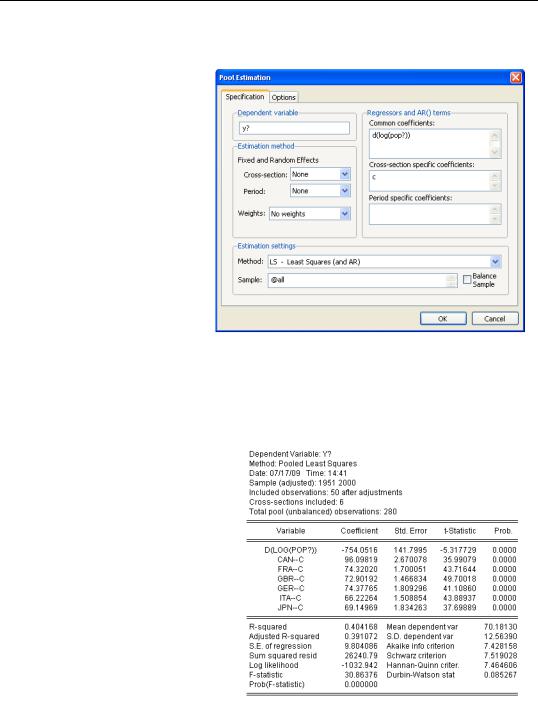Click the t-Statistic column header
Viewport: 538px width, 702px height.
(x=460, y=531)
